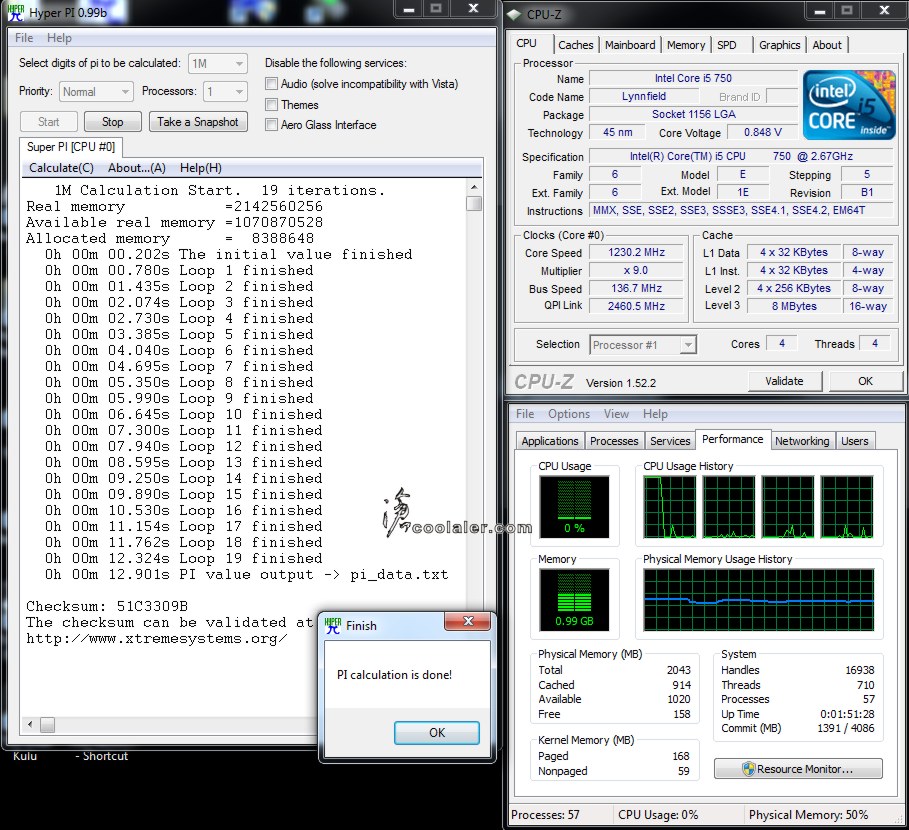Close the Hyper PI window
909x830 pixels.
tap(474, 8)
